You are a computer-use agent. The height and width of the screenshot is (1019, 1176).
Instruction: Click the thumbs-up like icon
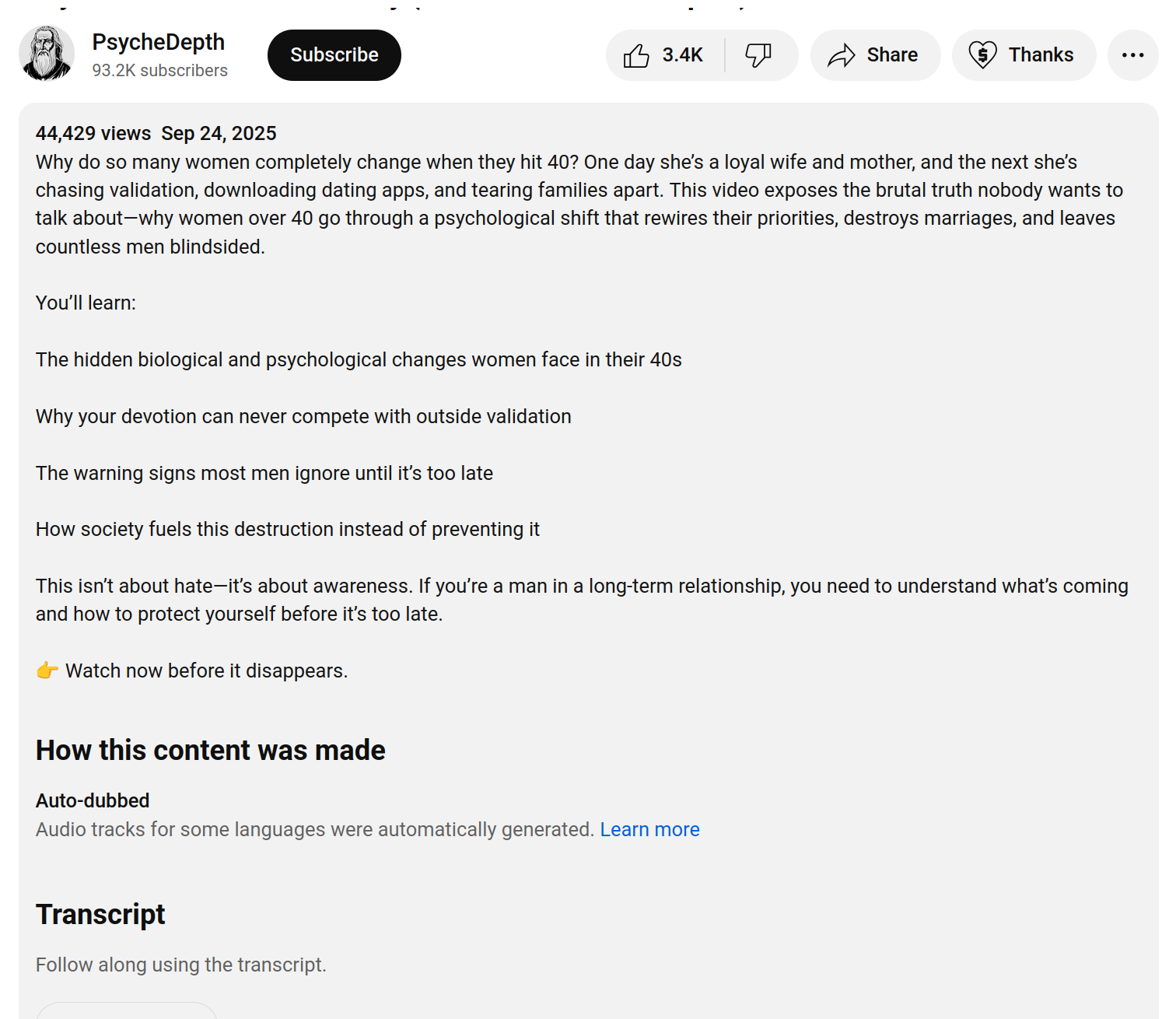pyautogui.click(x=636, y=55)
